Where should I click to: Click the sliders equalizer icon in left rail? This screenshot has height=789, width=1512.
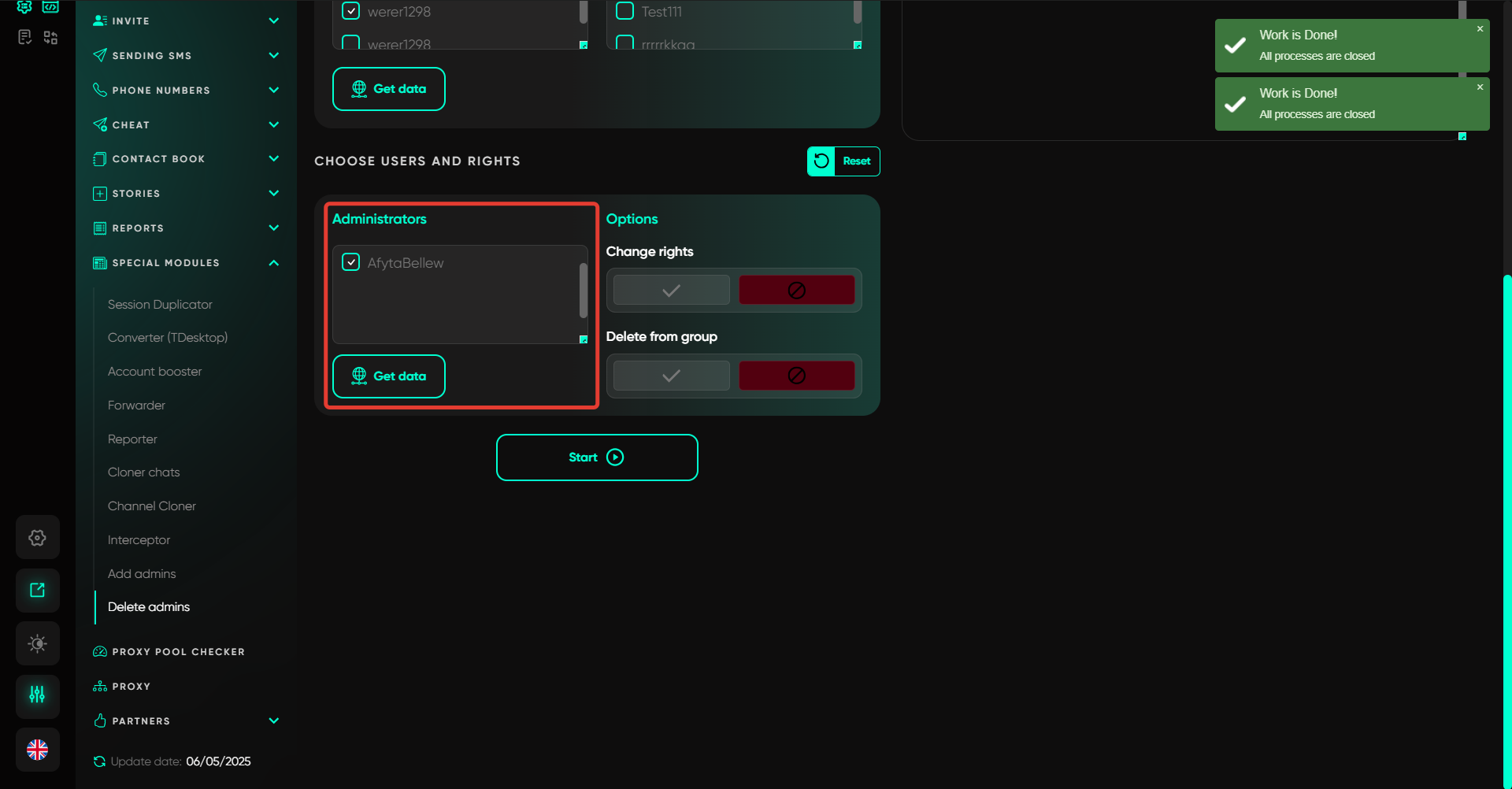[37, 695]
